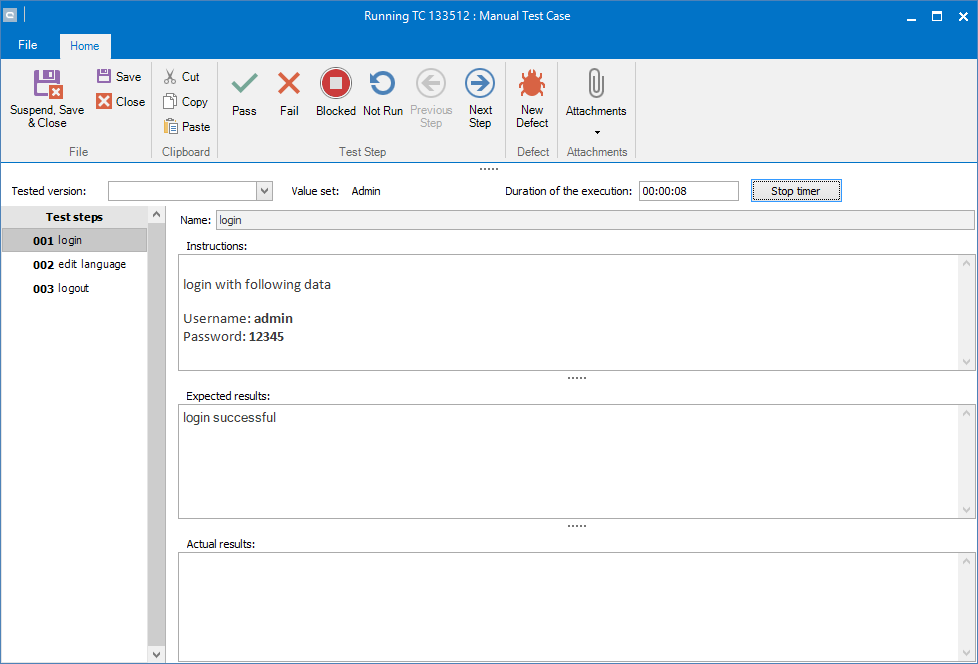This screenshot has height=664, width=978.
Task: Go to Next Step
Action: point(480,83)
